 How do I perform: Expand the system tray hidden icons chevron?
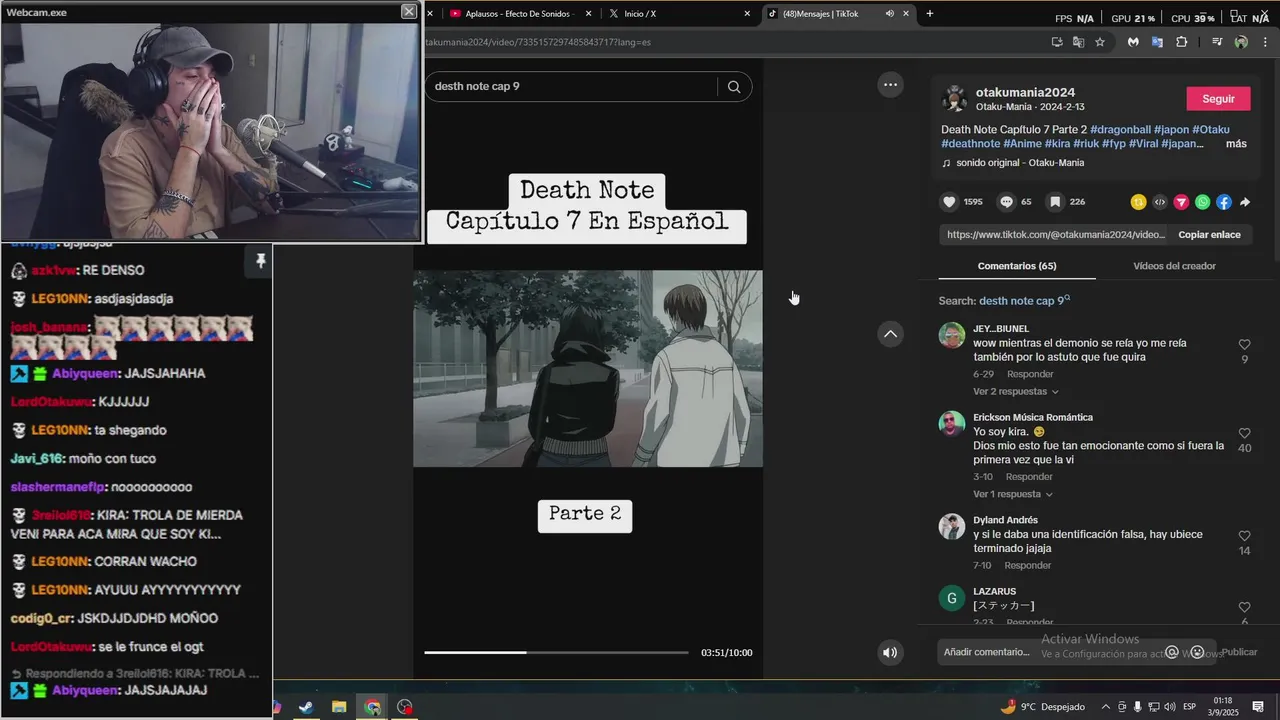coord(1105,707)
